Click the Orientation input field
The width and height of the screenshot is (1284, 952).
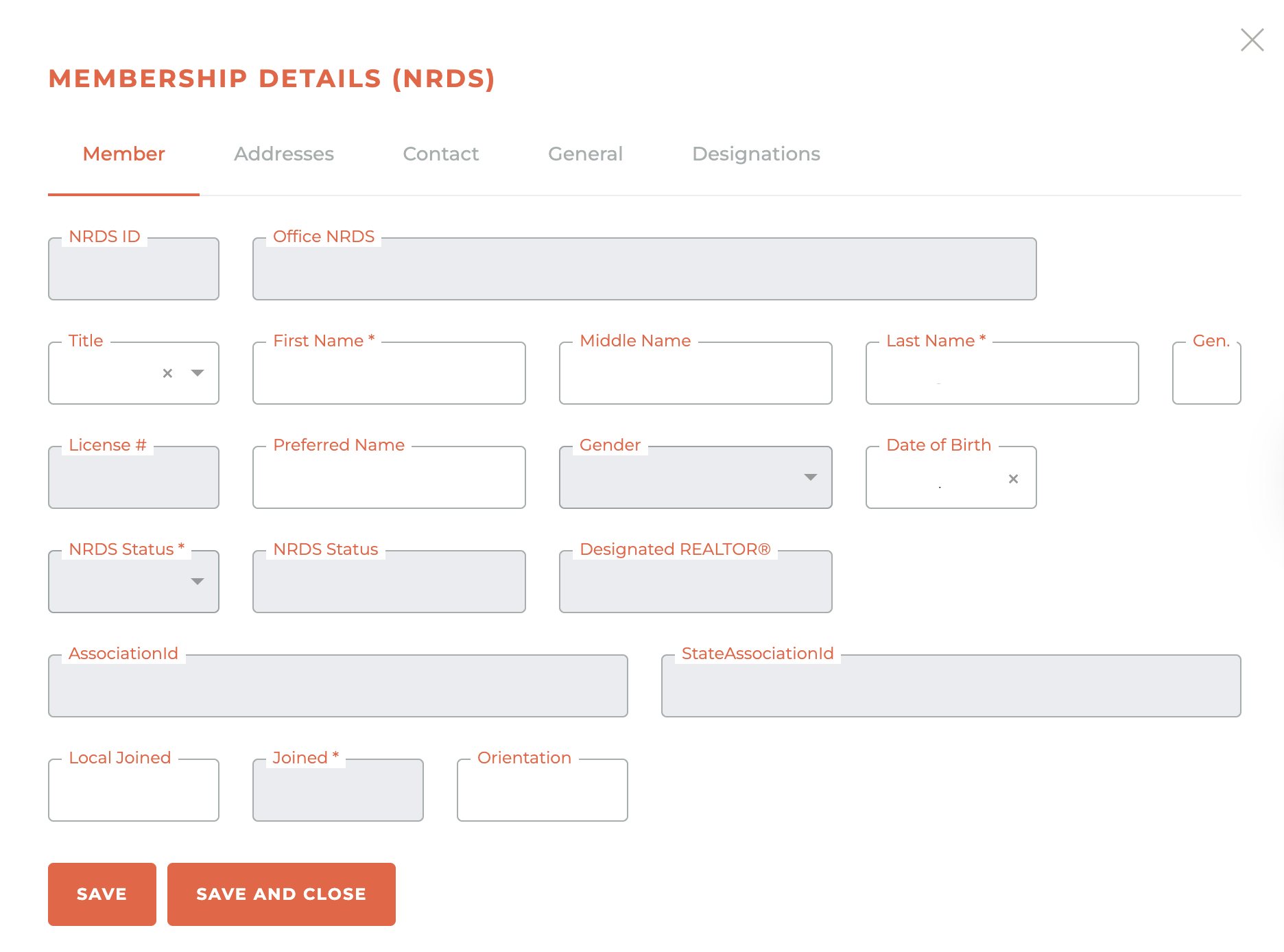click(x=542, y=792)
